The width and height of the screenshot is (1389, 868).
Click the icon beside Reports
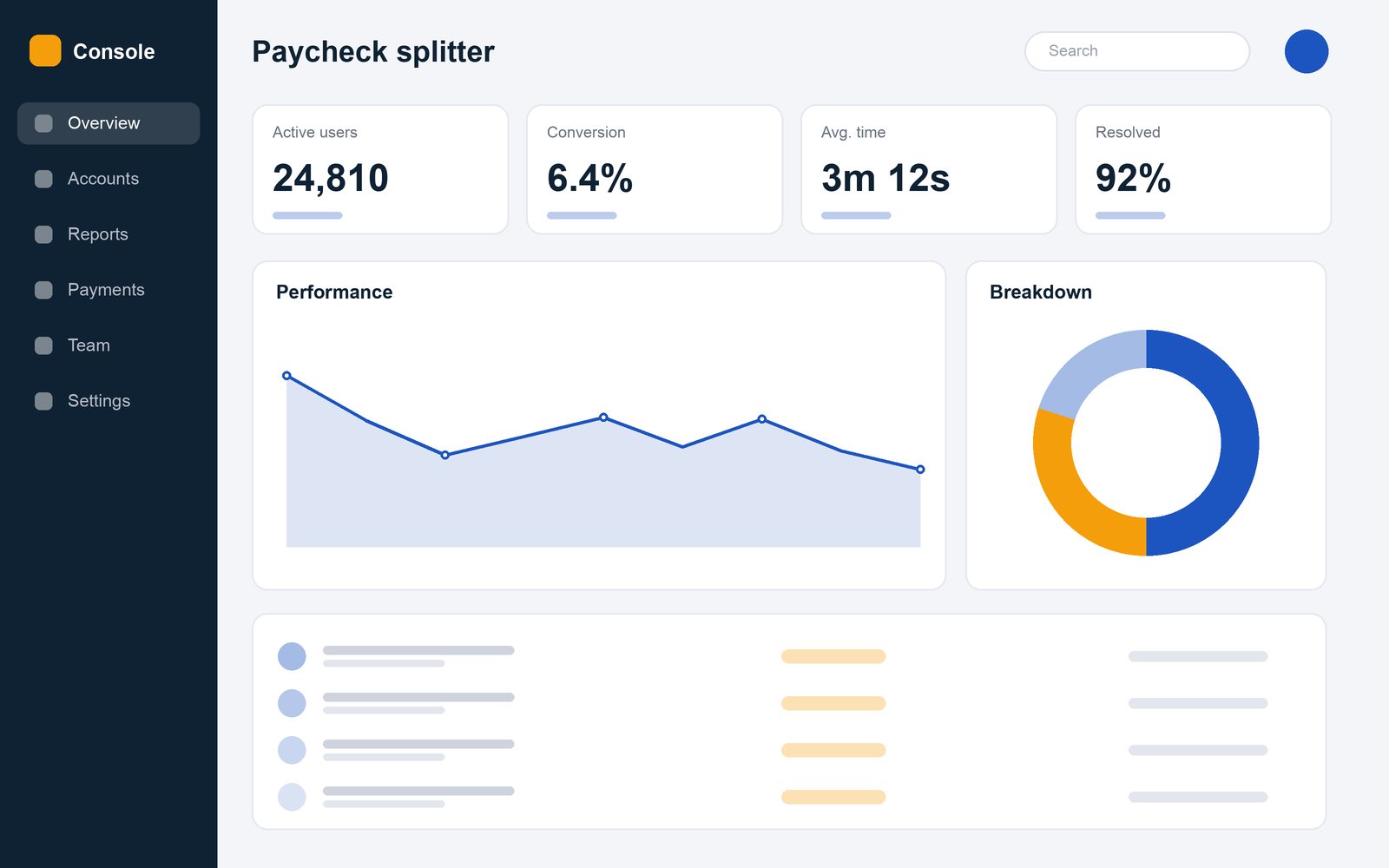[43, 234]
